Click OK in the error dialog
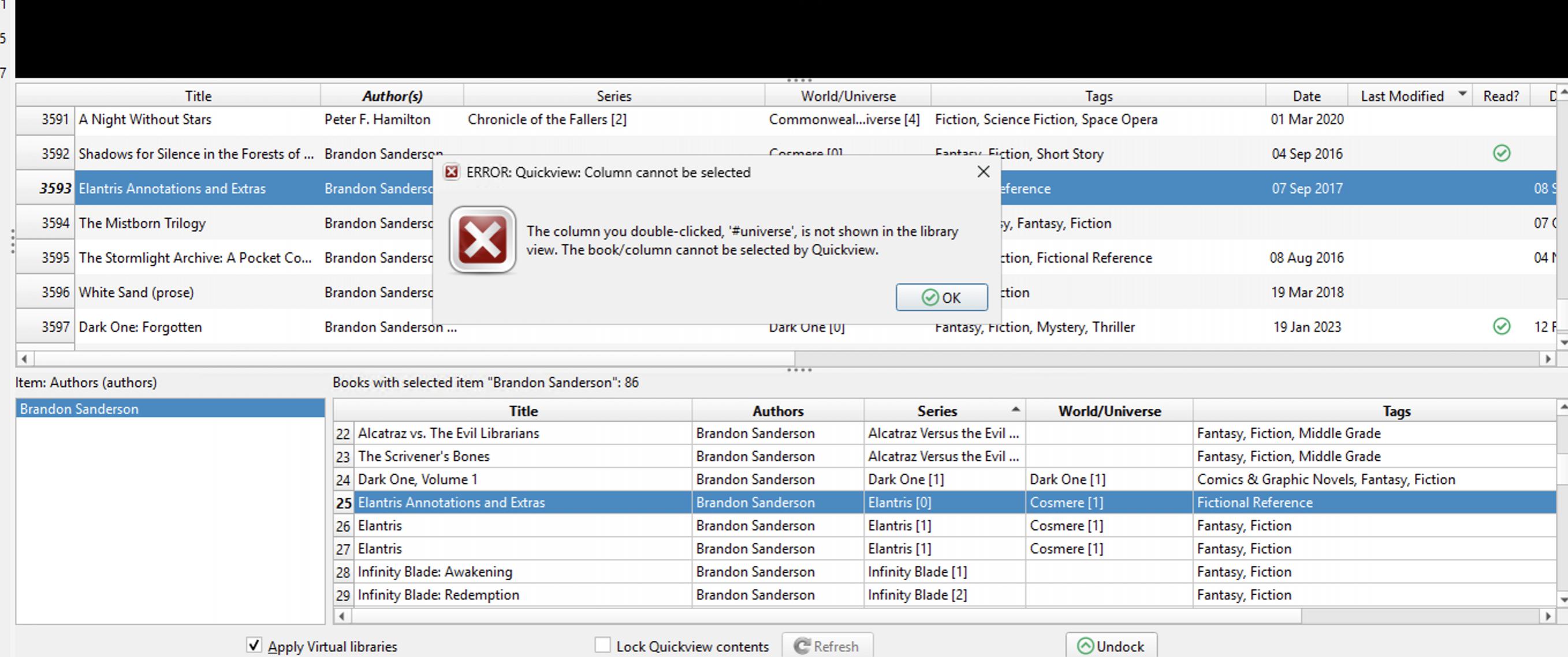The height and width of the screenshot is (657, 1568). tap(941, 297)
